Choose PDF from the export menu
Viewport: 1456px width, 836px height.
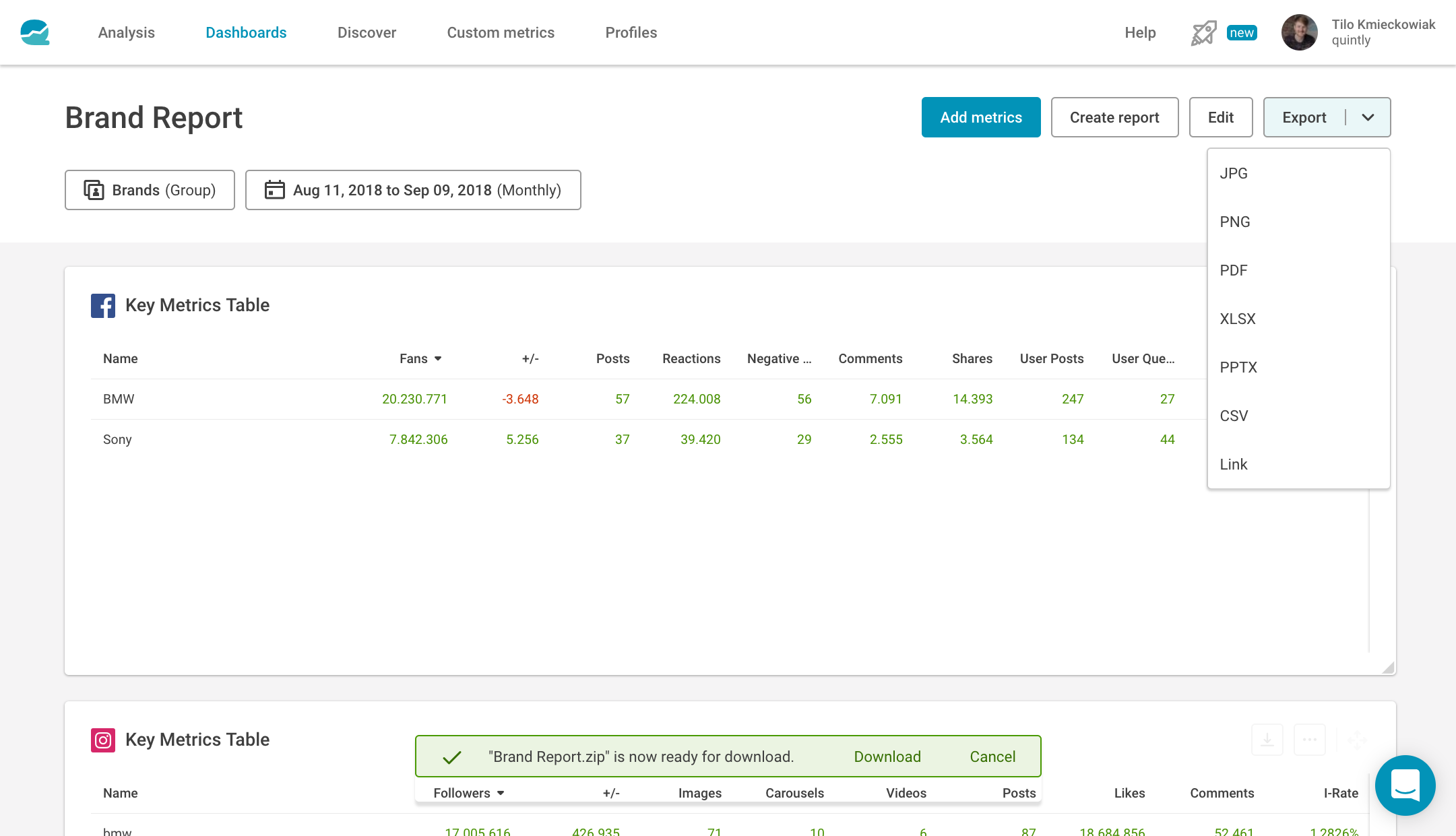(x=1234, y=270)
